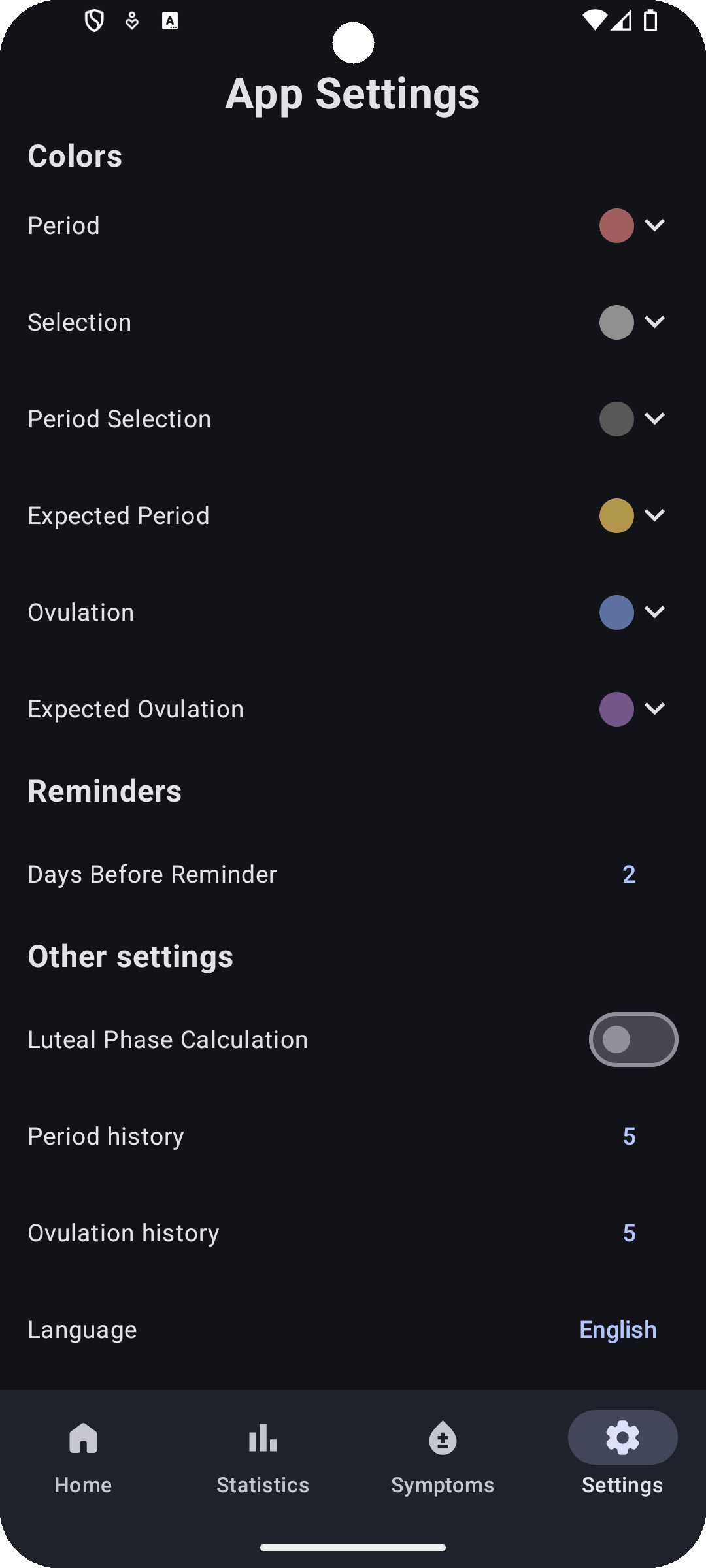
Task: Tap the keyboard language status icon
Action: click(x=170, y=22)
